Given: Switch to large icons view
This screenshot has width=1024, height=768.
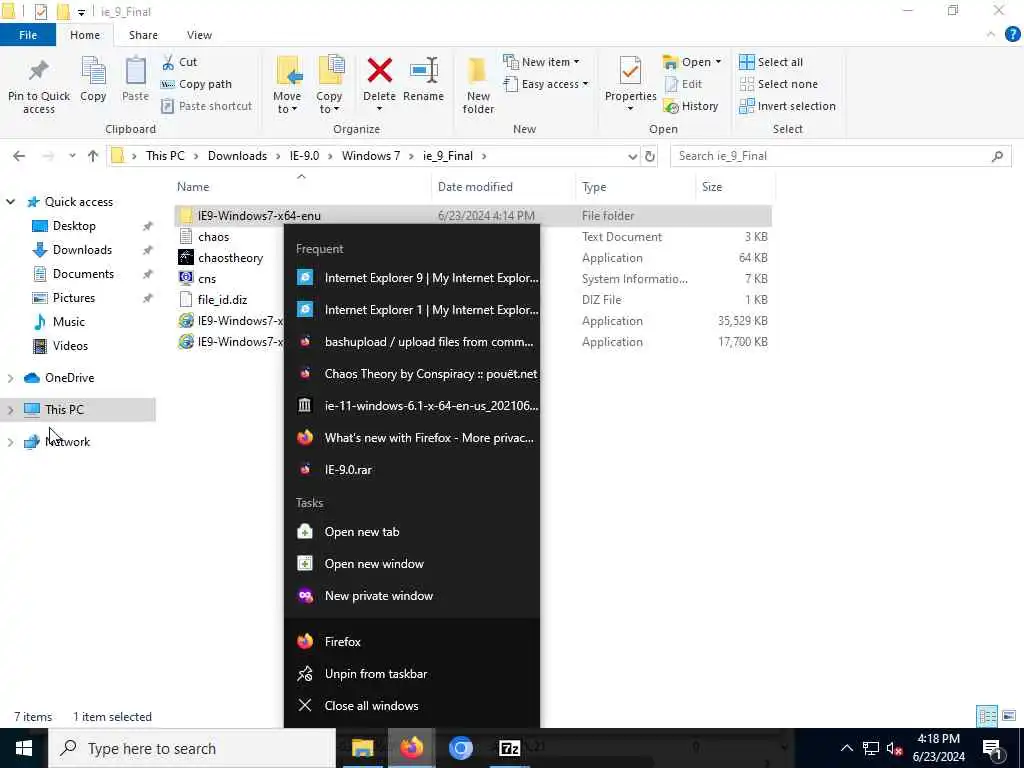Looking at the screenshot, I should coord(1009,716).
